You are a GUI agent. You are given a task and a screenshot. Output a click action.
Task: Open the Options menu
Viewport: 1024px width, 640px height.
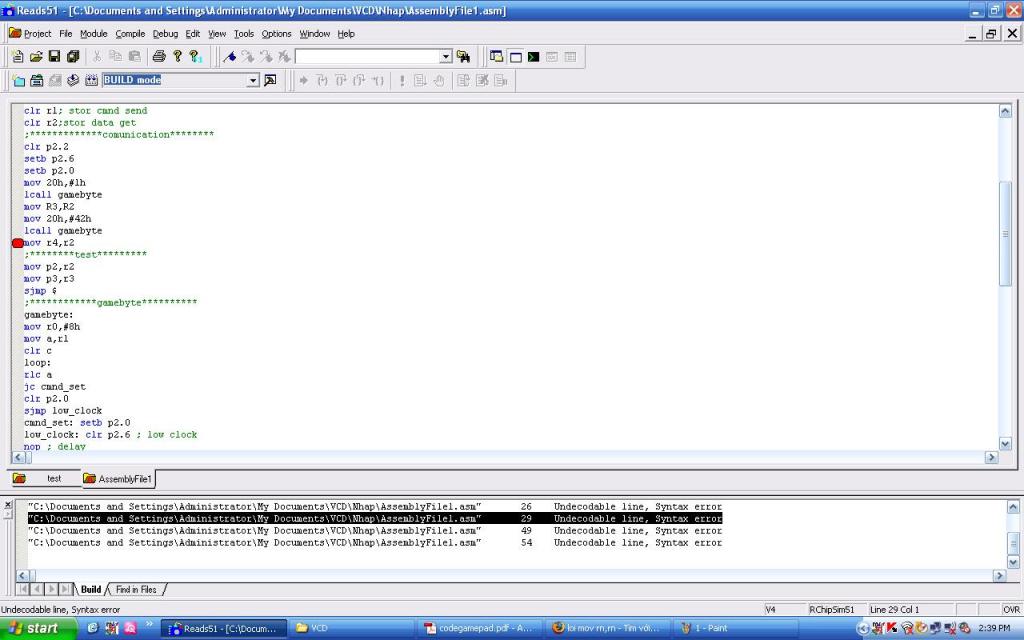[x=276, y=33]
